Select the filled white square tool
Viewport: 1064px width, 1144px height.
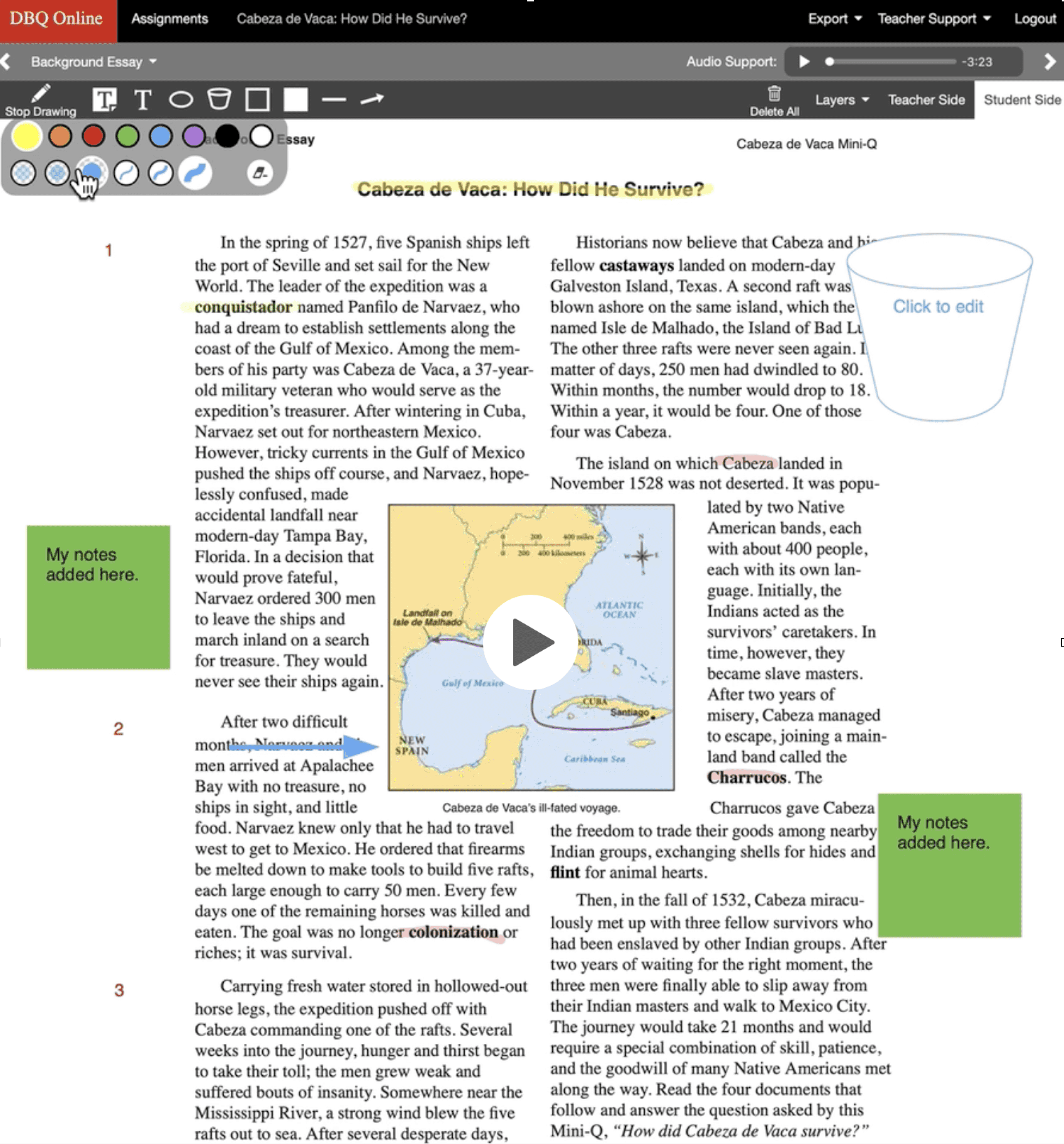pyautogui.click(x=296, y=100)
